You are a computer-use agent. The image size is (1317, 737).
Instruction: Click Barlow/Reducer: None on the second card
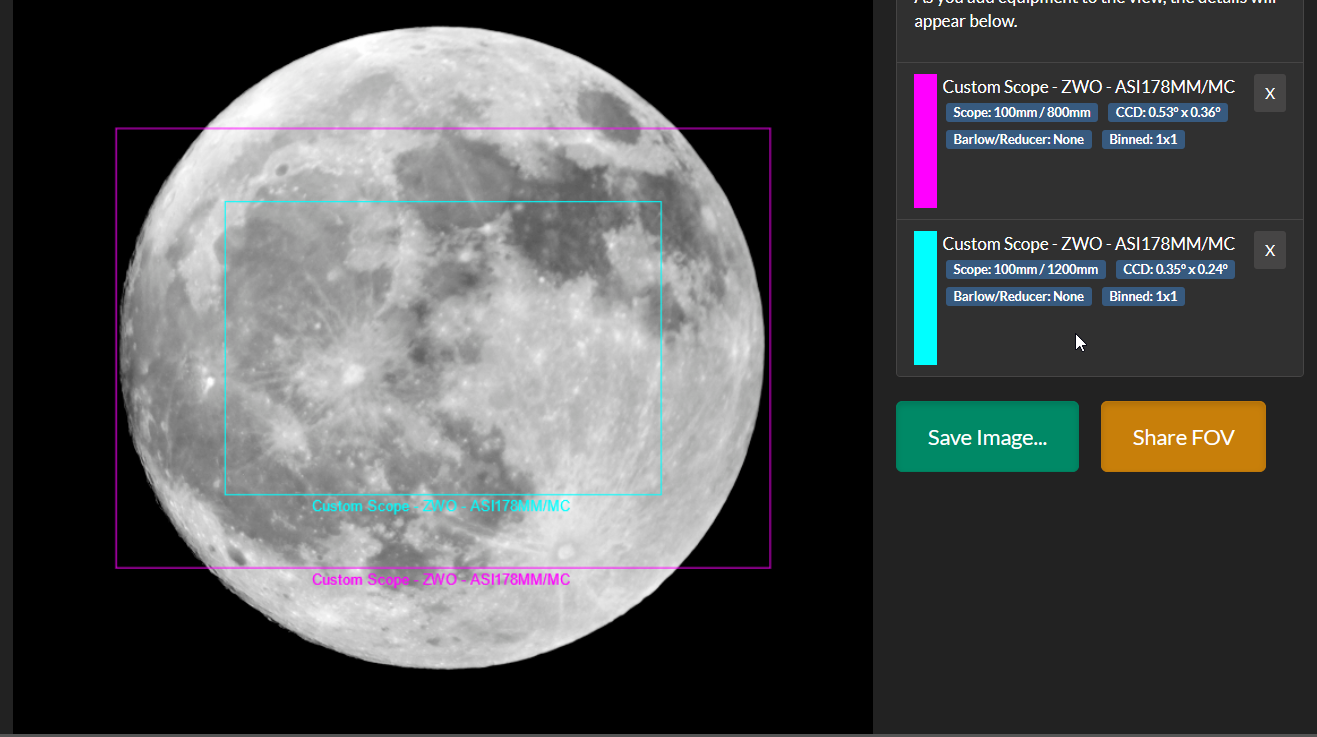pyautogui.click(x=1018, y=296)
